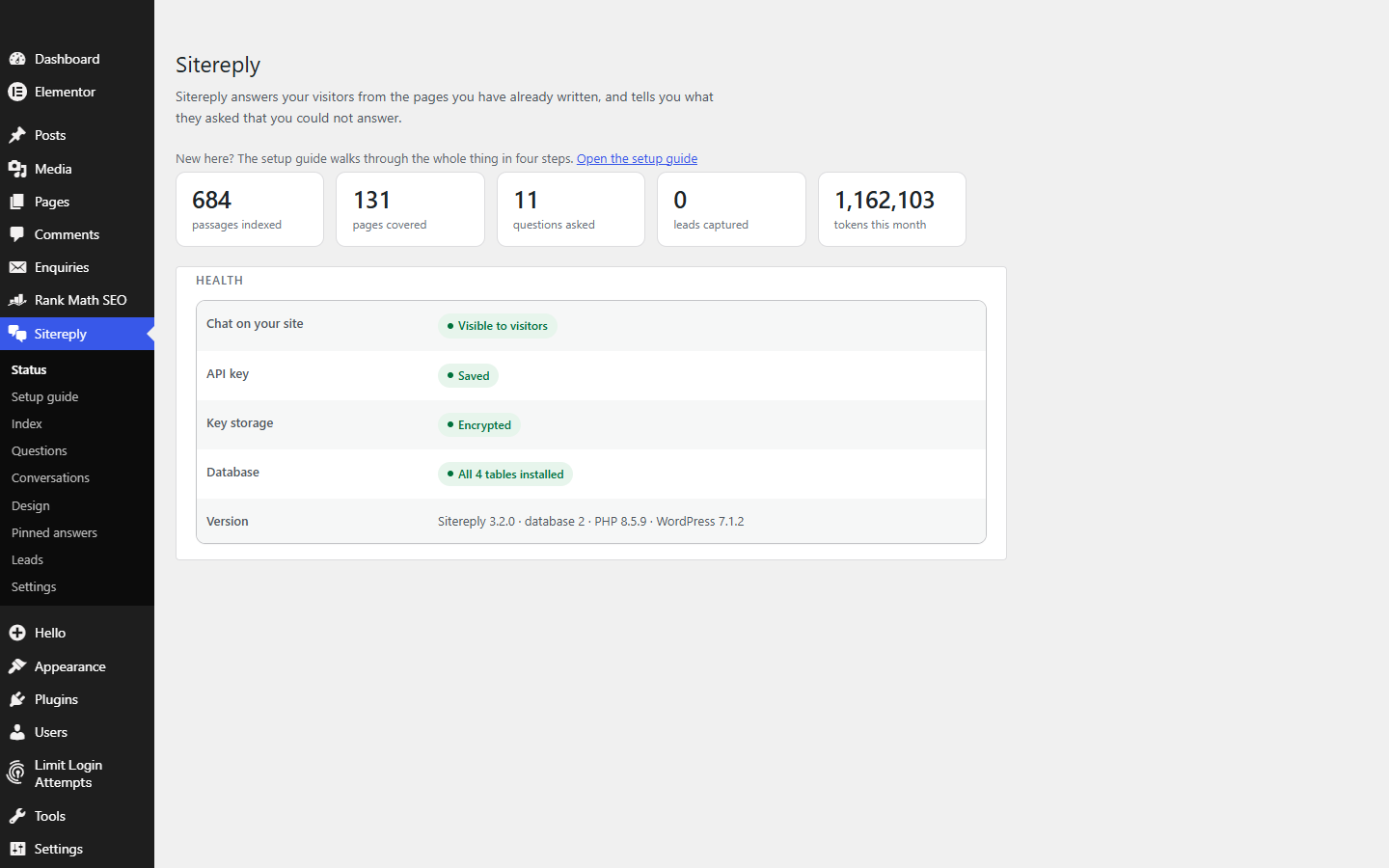The height and width of the screenshot is (868, 1389).
Task: Open Rank Math SEO menu item
Action: 77,300
